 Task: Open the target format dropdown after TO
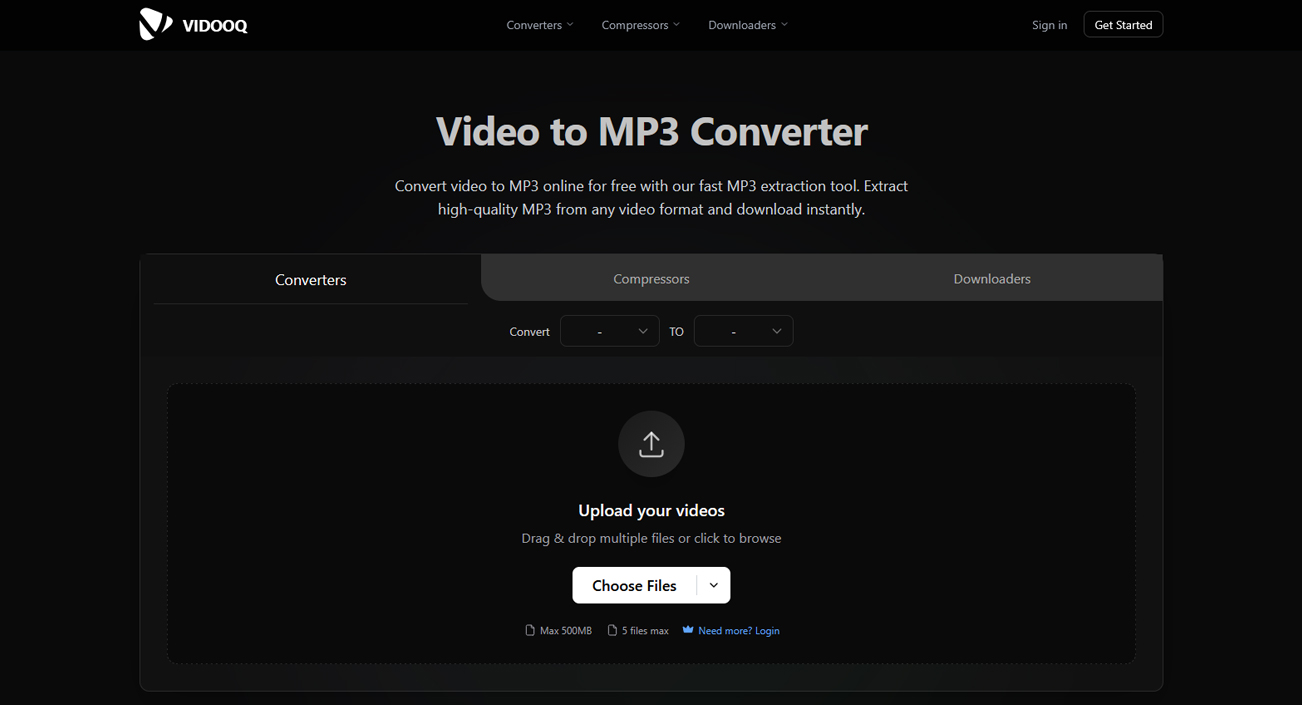[743, 331]
